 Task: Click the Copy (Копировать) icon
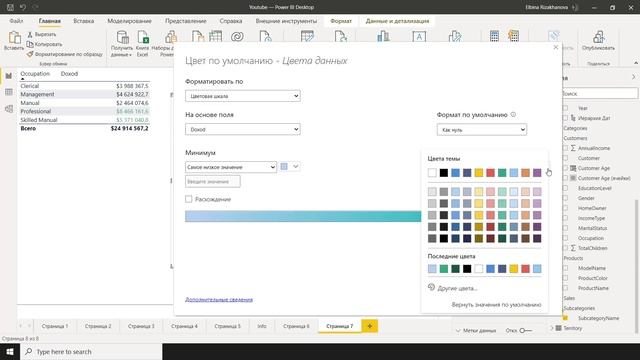30,44
